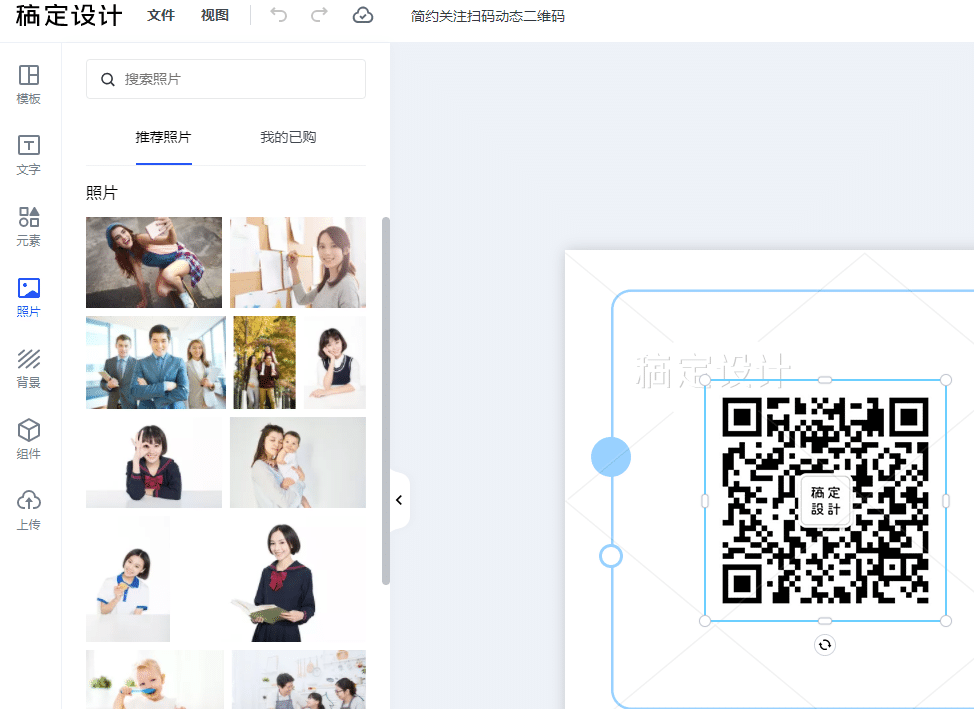
Task: Click the cloud save status icon
Action: pos(363,16)
